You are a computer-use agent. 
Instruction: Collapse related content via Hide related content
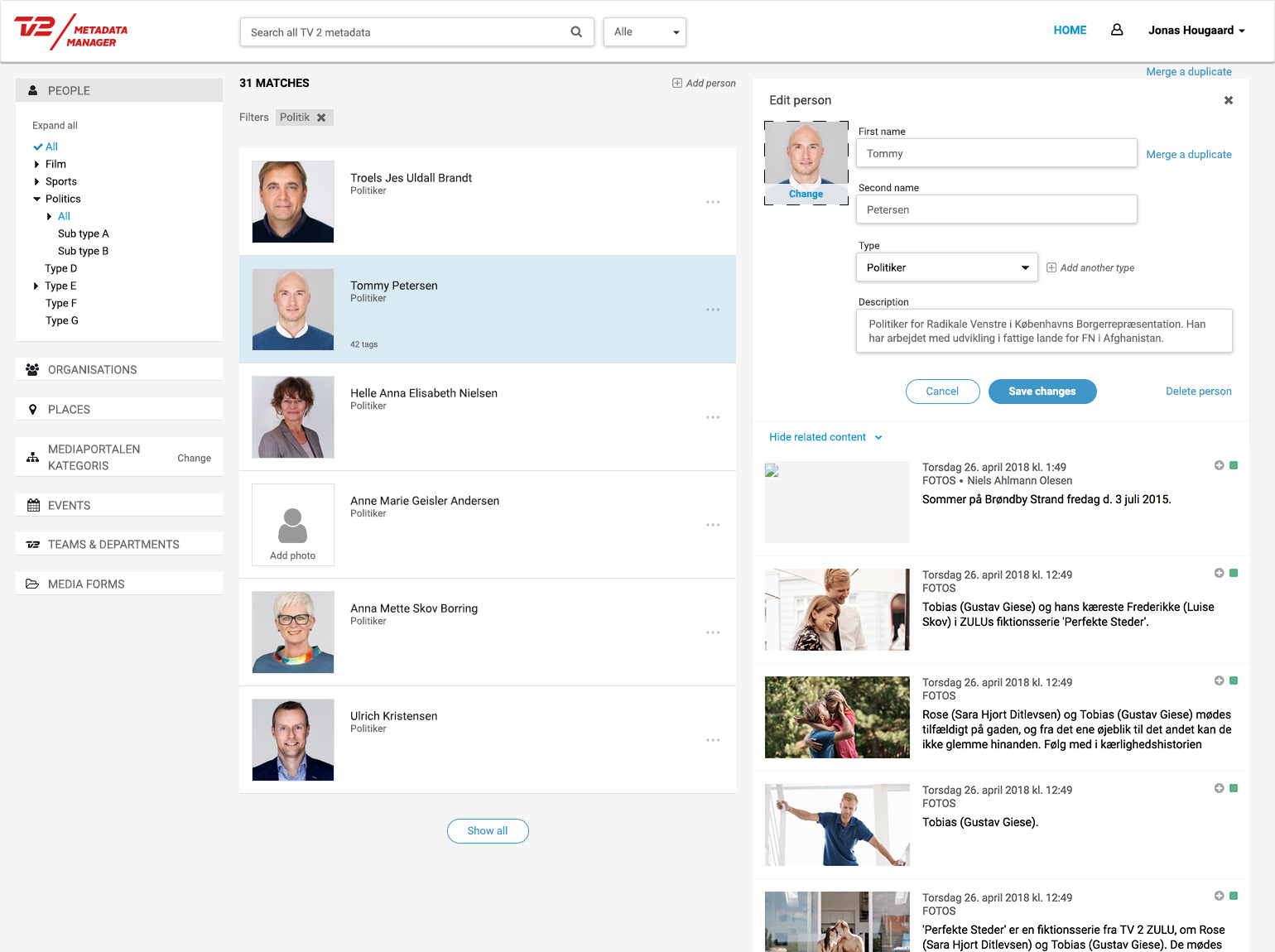(825, 437)
